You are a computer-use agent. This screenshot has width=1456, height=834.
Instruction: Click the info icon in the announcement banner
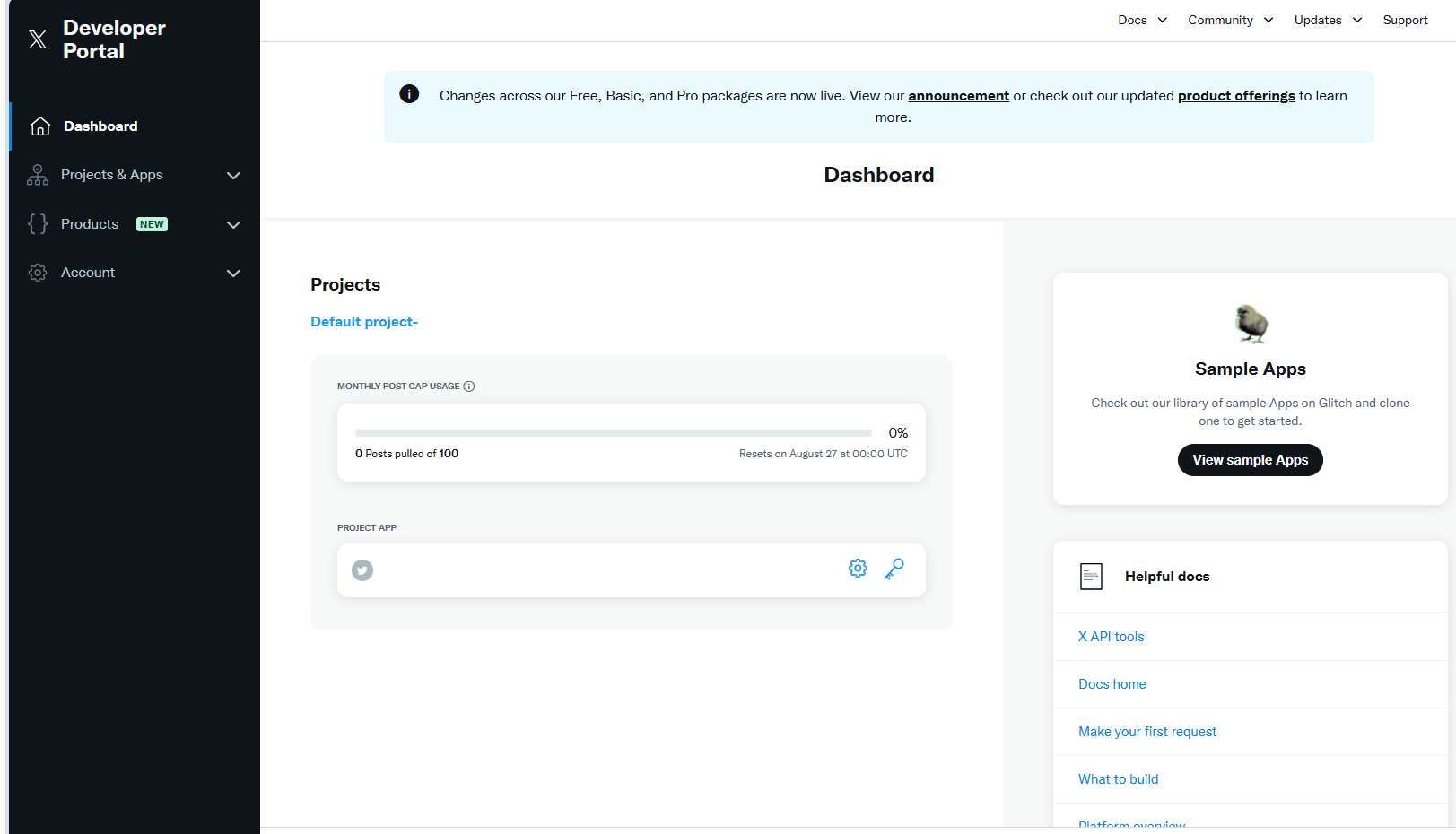click(409, 94)
